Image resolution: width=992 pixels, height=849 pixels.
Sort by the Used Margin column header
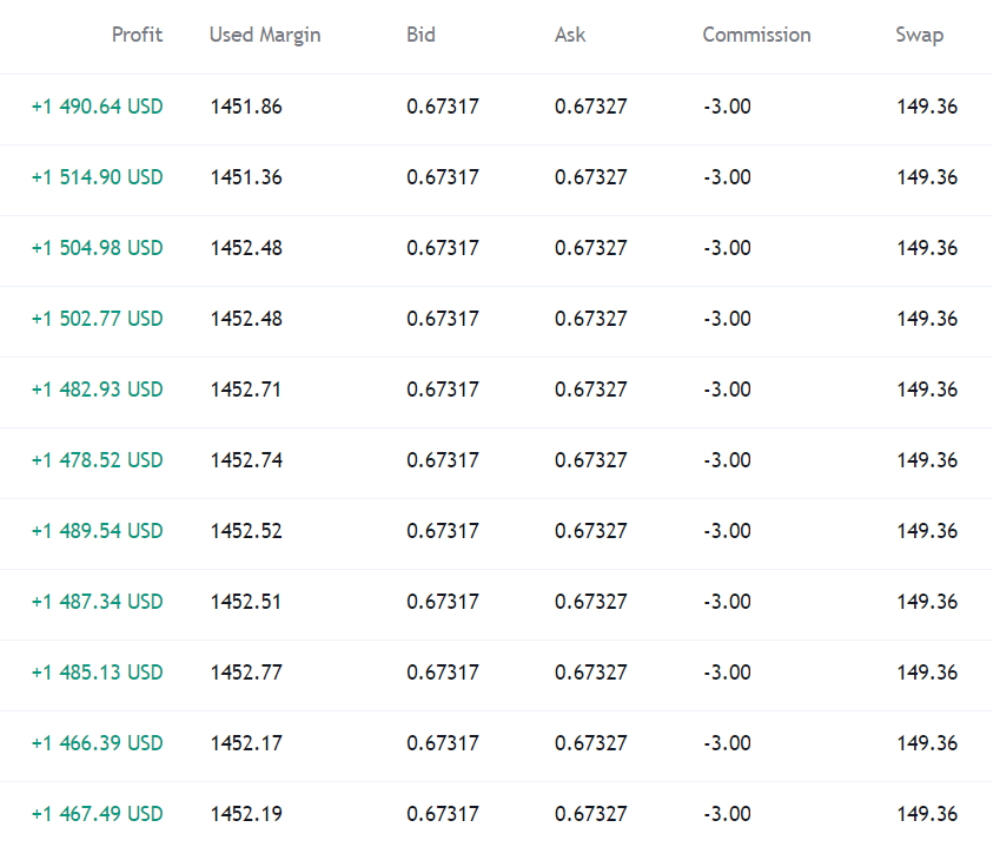pos(265,35)
